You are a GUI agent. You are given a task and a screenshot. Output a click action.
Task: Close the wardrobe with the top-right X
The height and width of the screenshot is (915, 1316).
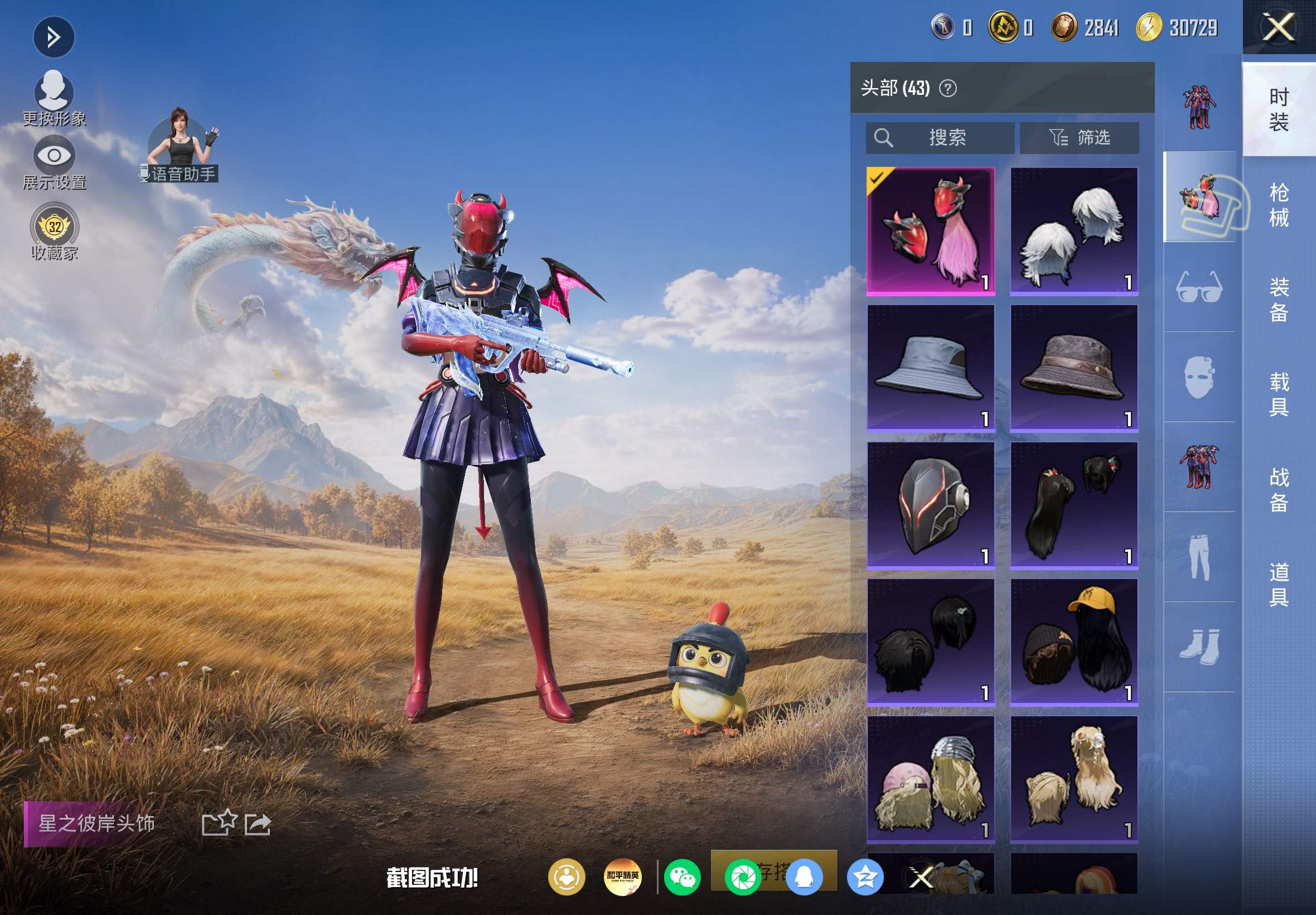click(1279, 27)
